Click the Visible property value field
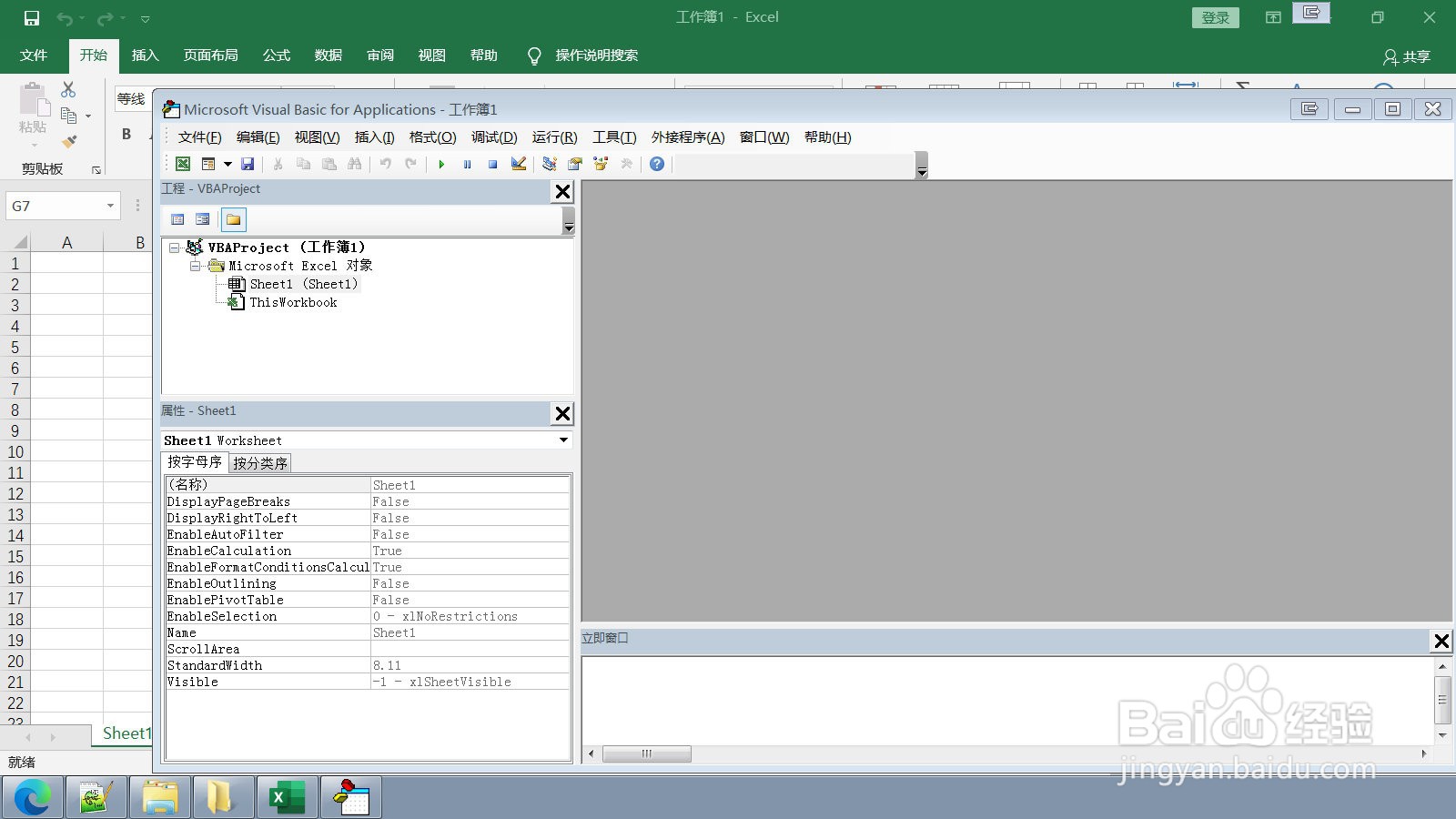 click(470, 682)
